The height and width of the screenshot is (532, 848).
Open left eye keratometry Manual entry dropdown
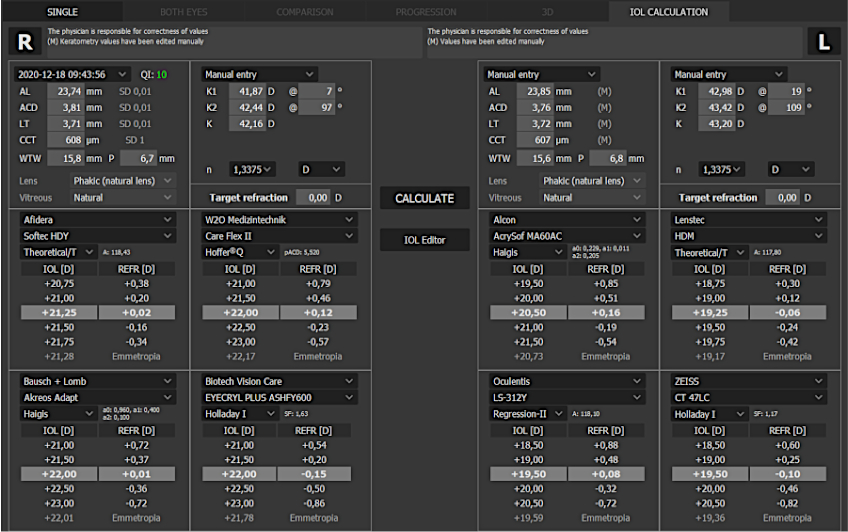(729, 74)
